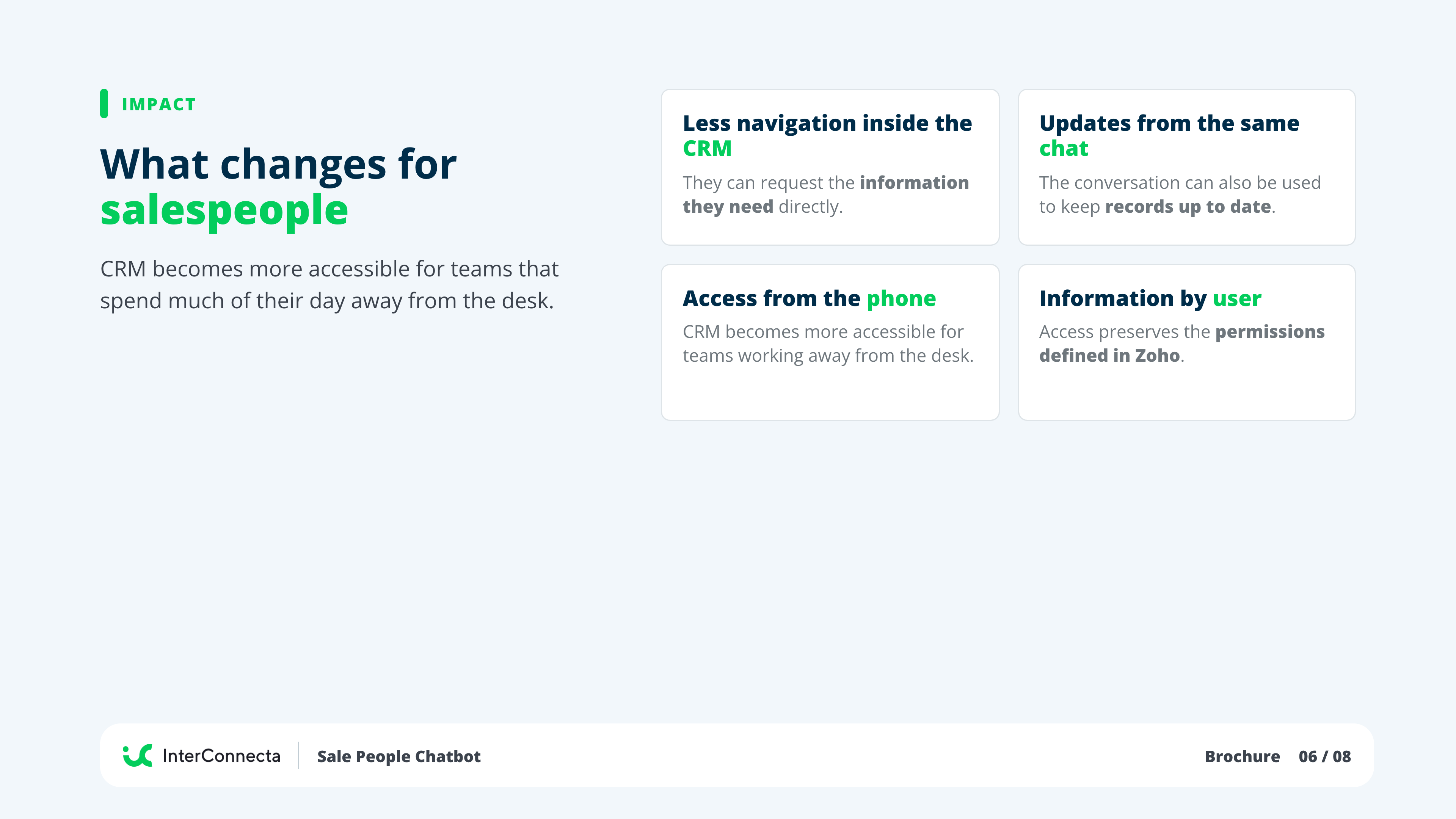
Task: Click the green 'CRM' word in first card
Action: pyautogui.click(x=707, y=149)
